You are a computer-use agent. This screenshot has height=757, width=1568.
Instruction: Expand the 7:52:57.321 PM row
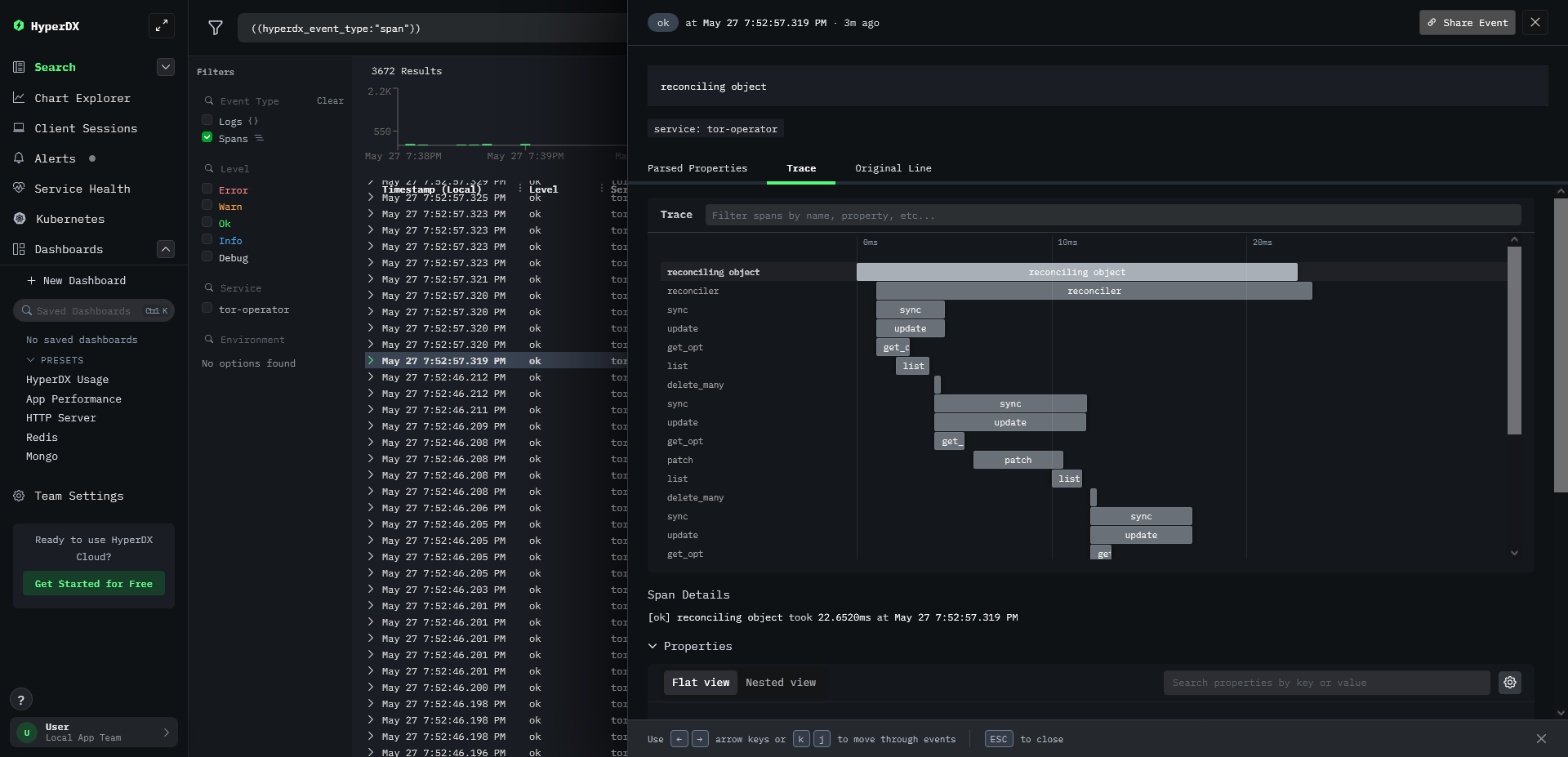click(371, 278)
